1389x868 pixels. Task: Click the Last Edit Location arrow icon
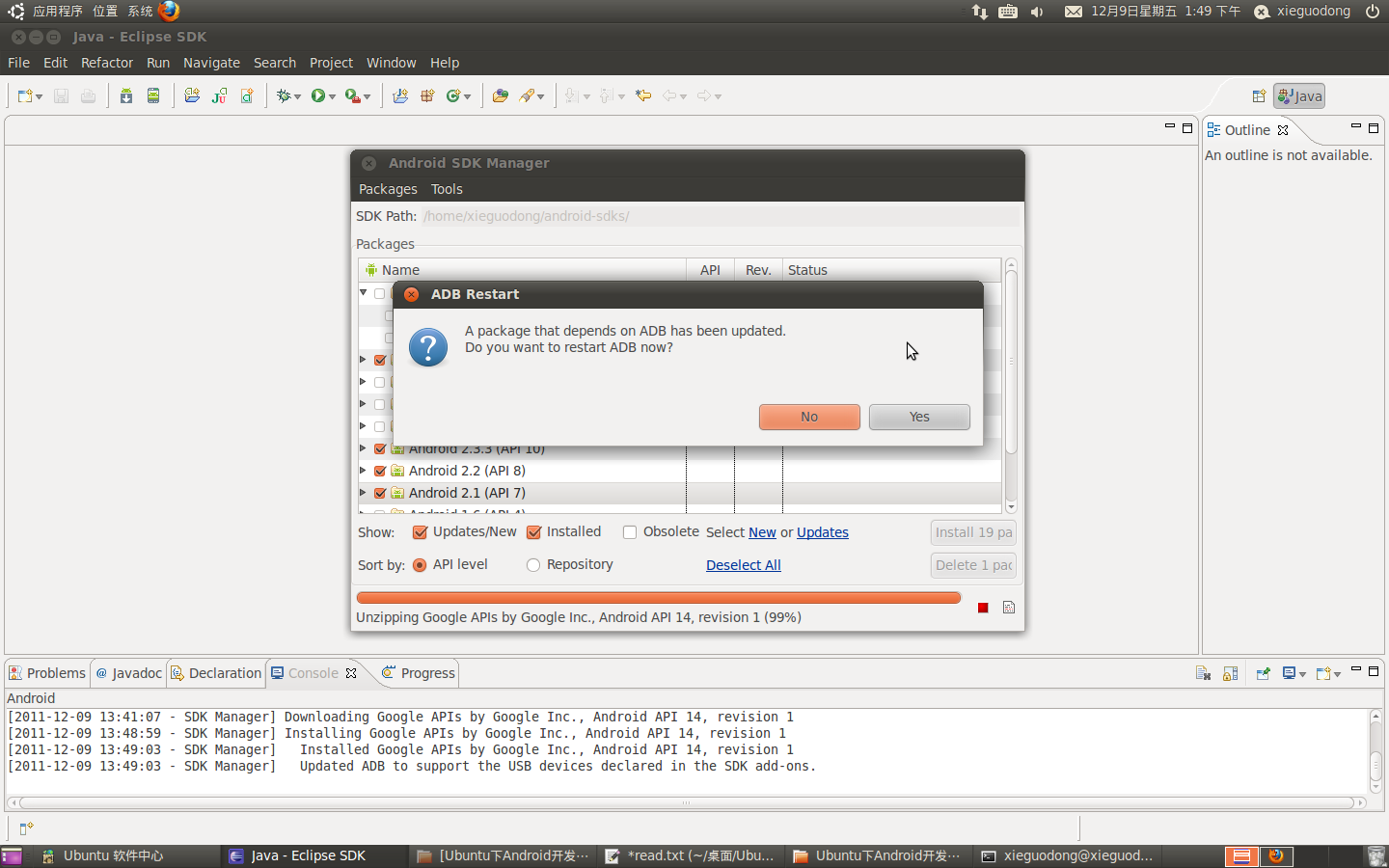(x=643, y=95)
